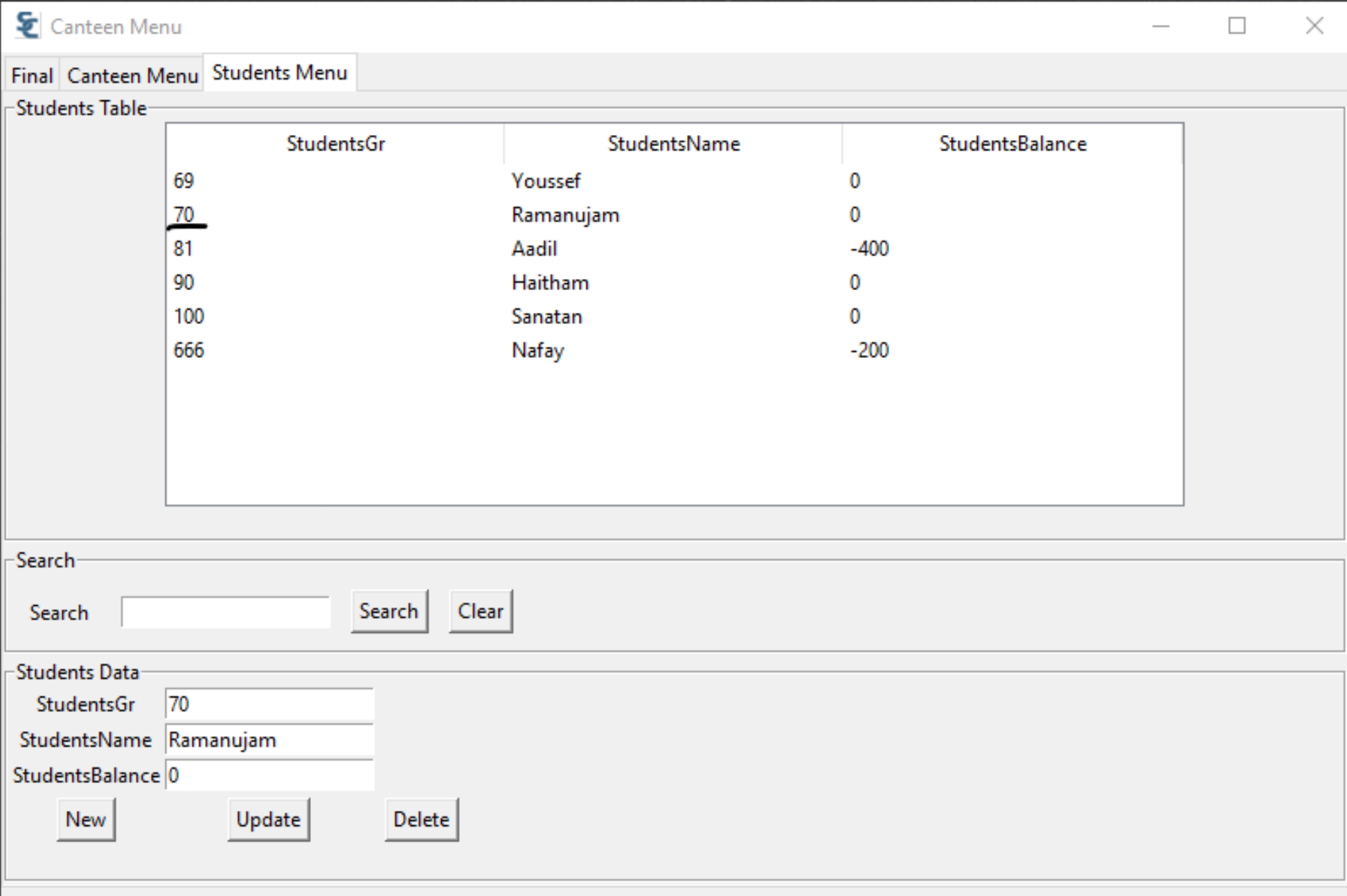Click the StudentsGr input field showing 70
This screenshot has width=1347, height=896.
coord(269,704)
